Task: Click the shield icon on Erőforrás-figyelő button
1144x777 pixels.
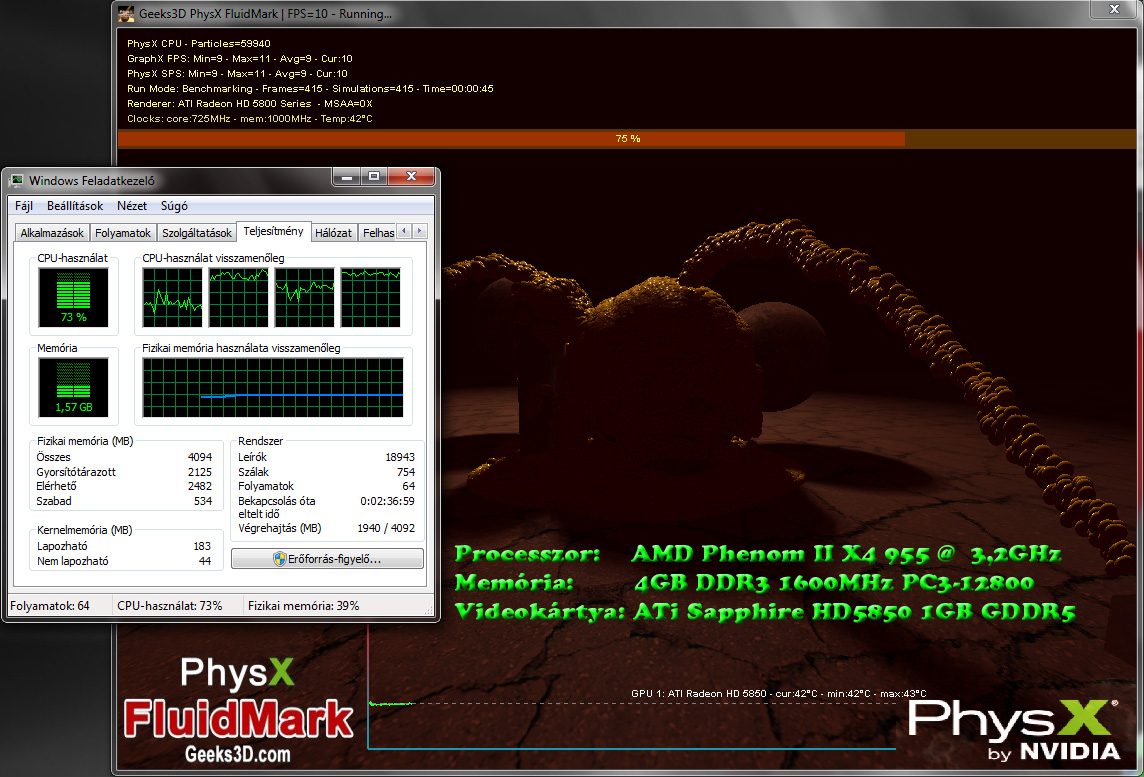Action: coord(279,559)
